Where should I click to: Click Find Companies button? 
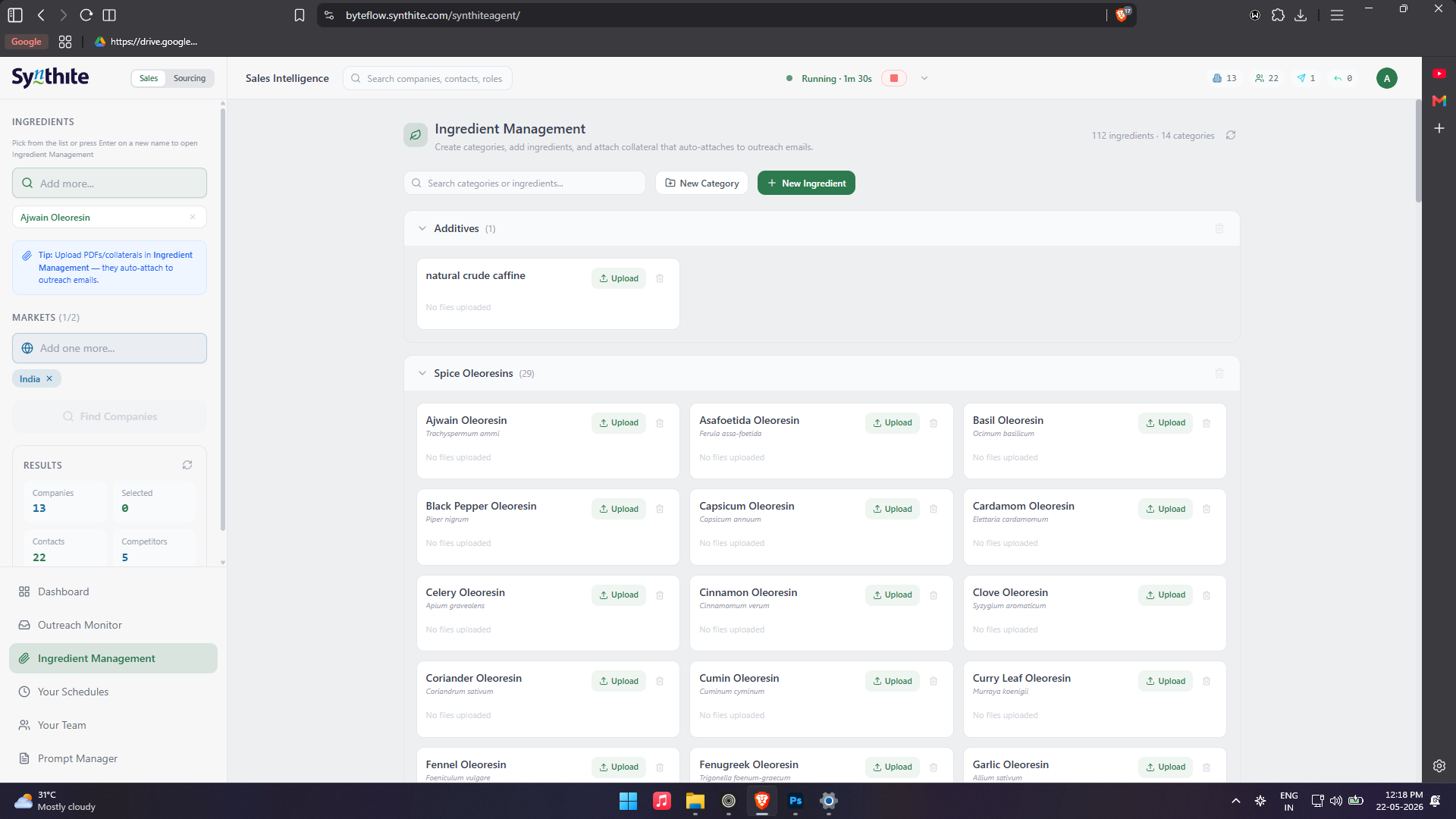click(x=110, y=416)
